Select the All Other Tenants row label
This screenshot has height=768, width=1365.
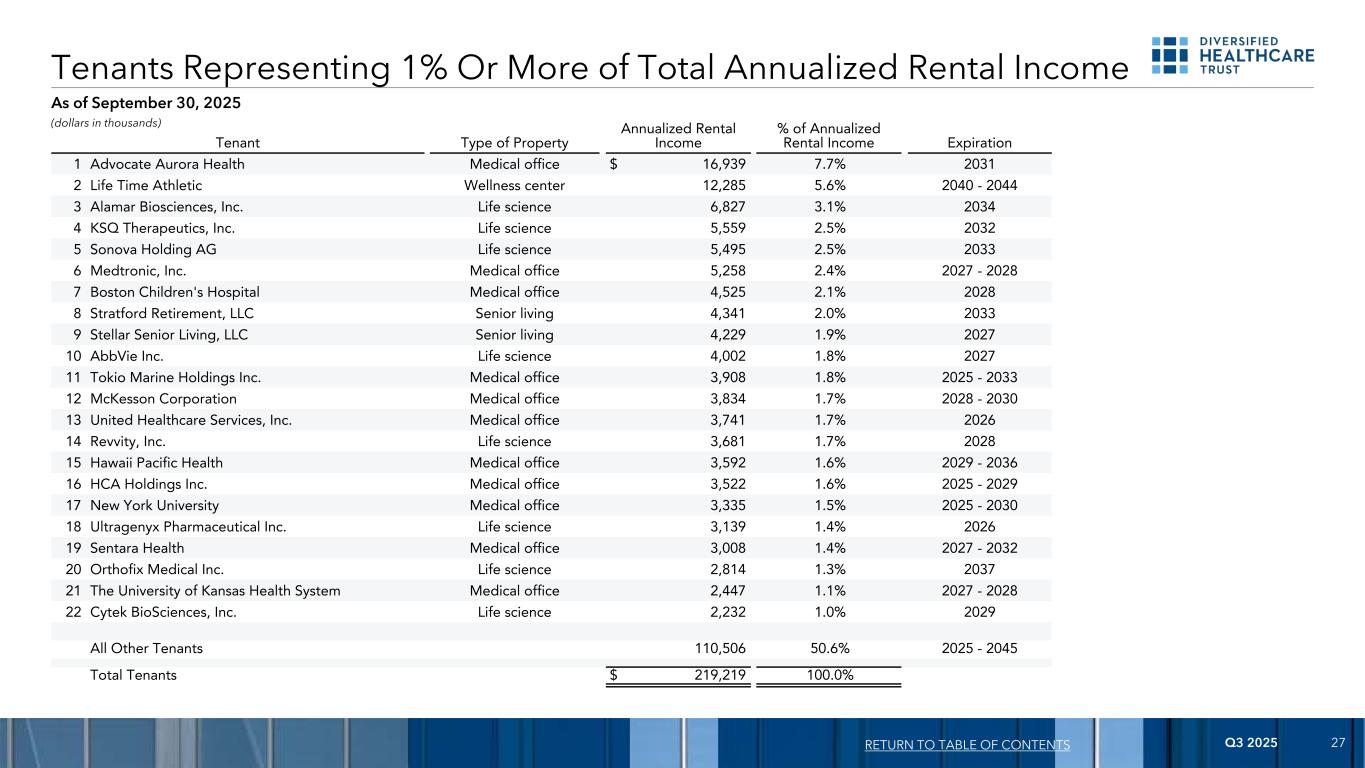[146, 648]
